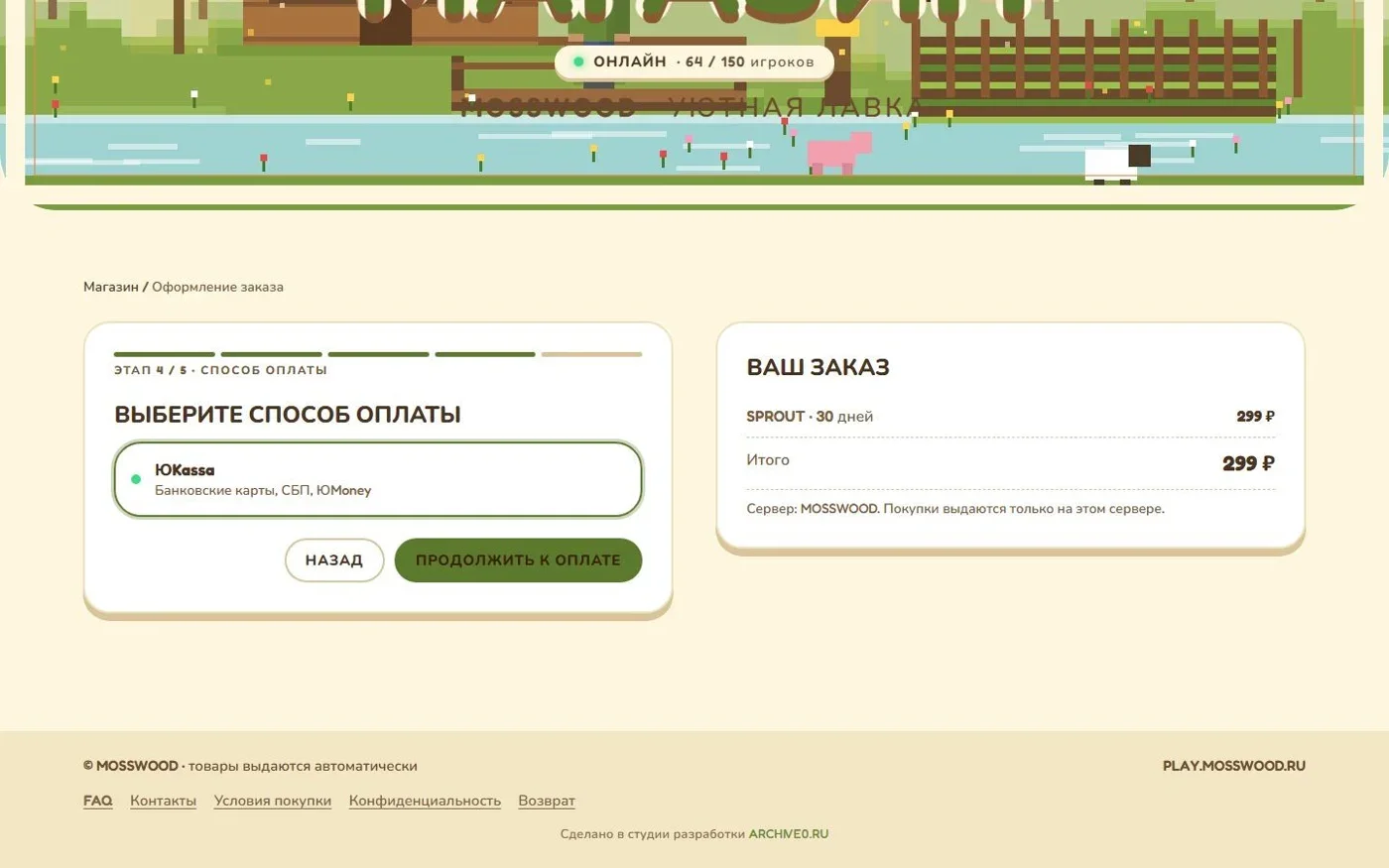Open Условия покупки footer link
The height and width of the screenshot is (868, 1389).
273,801
